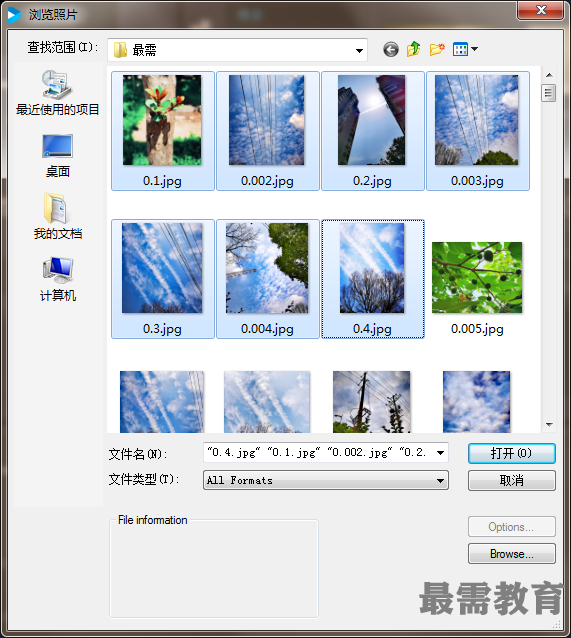Screen dimensions: 571x638
Task: Click the 0.005.jpg file name label
Action: pos(477,329)
